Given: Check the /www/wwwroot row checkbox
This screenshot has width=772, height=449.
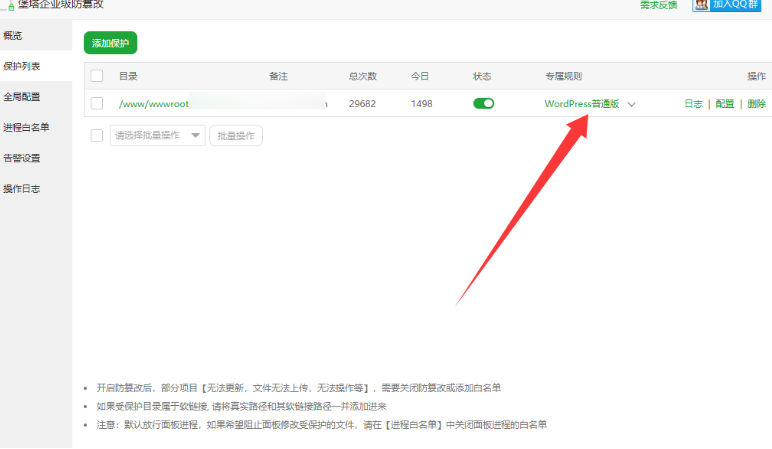Looking at the screenshot, I should [x=97, y=103].
